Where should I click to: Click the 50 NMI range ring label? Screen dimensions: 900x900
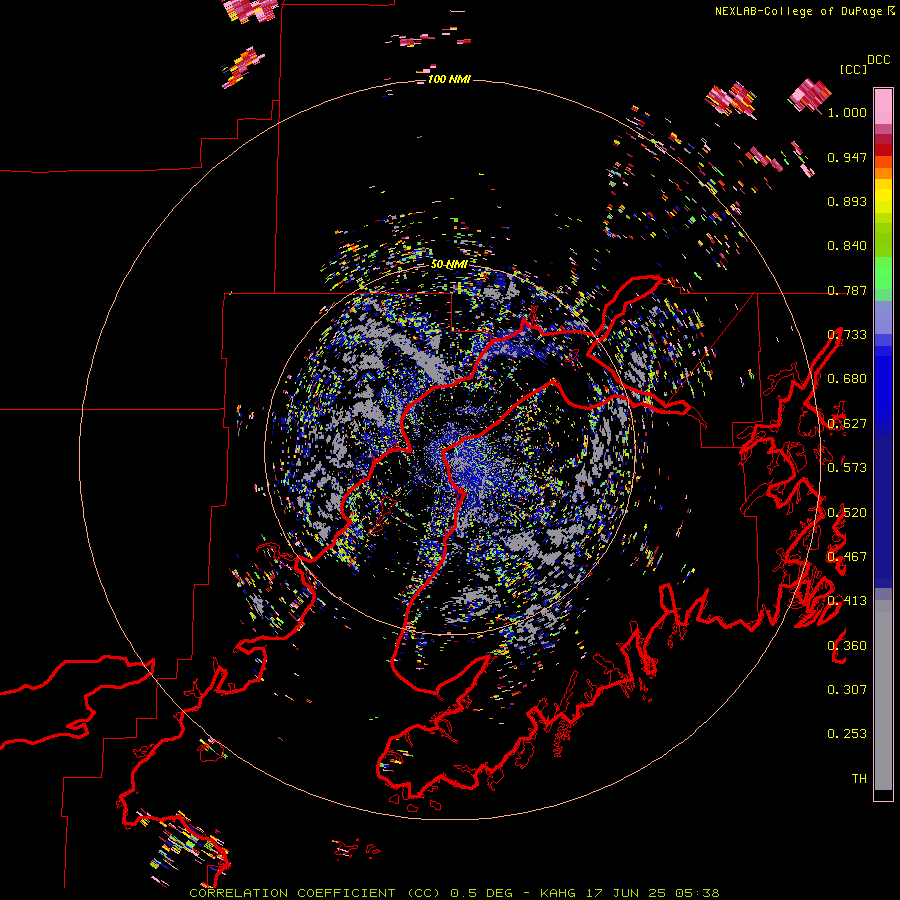[449, 265]
